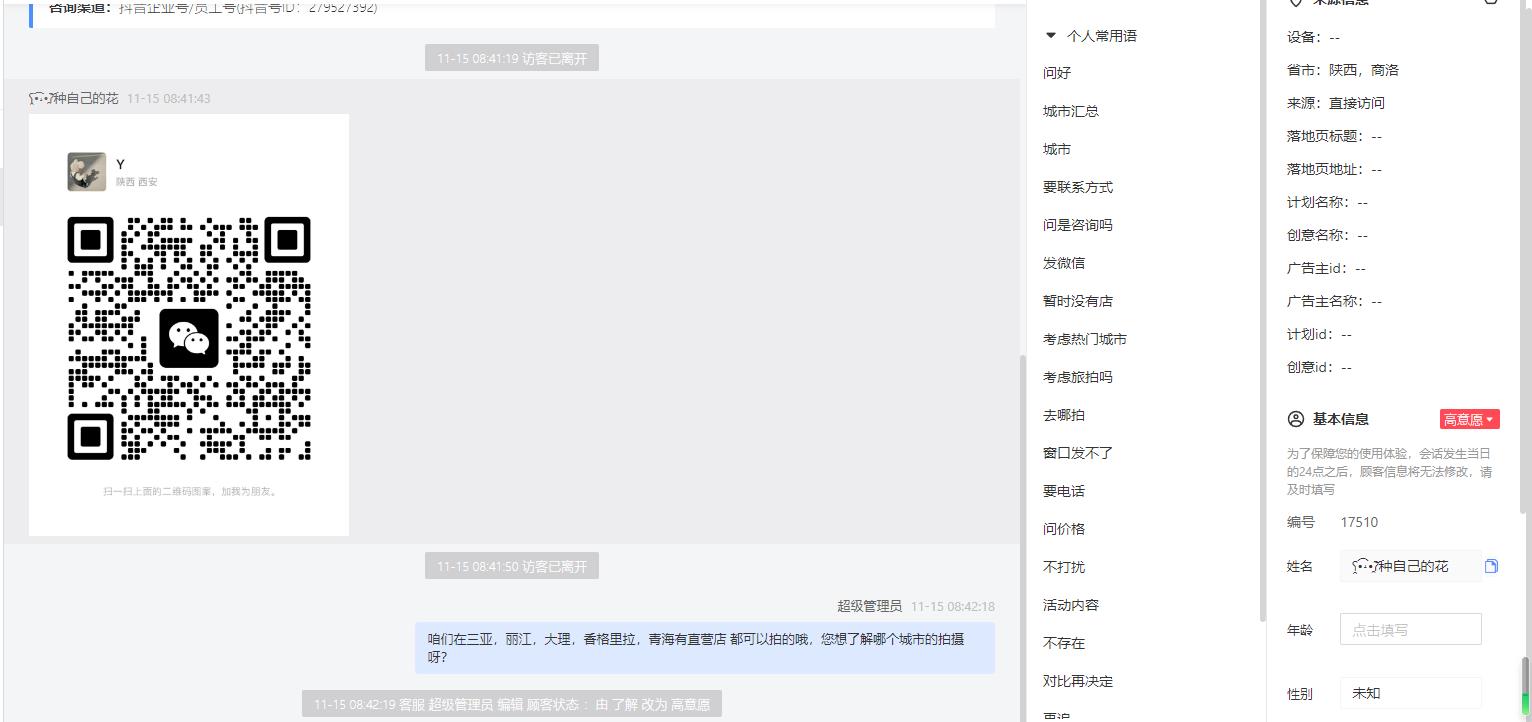This screenshot has width=1532, height=722.
Task: Click the avatar of user Y on the QR card
Action: 87,172
